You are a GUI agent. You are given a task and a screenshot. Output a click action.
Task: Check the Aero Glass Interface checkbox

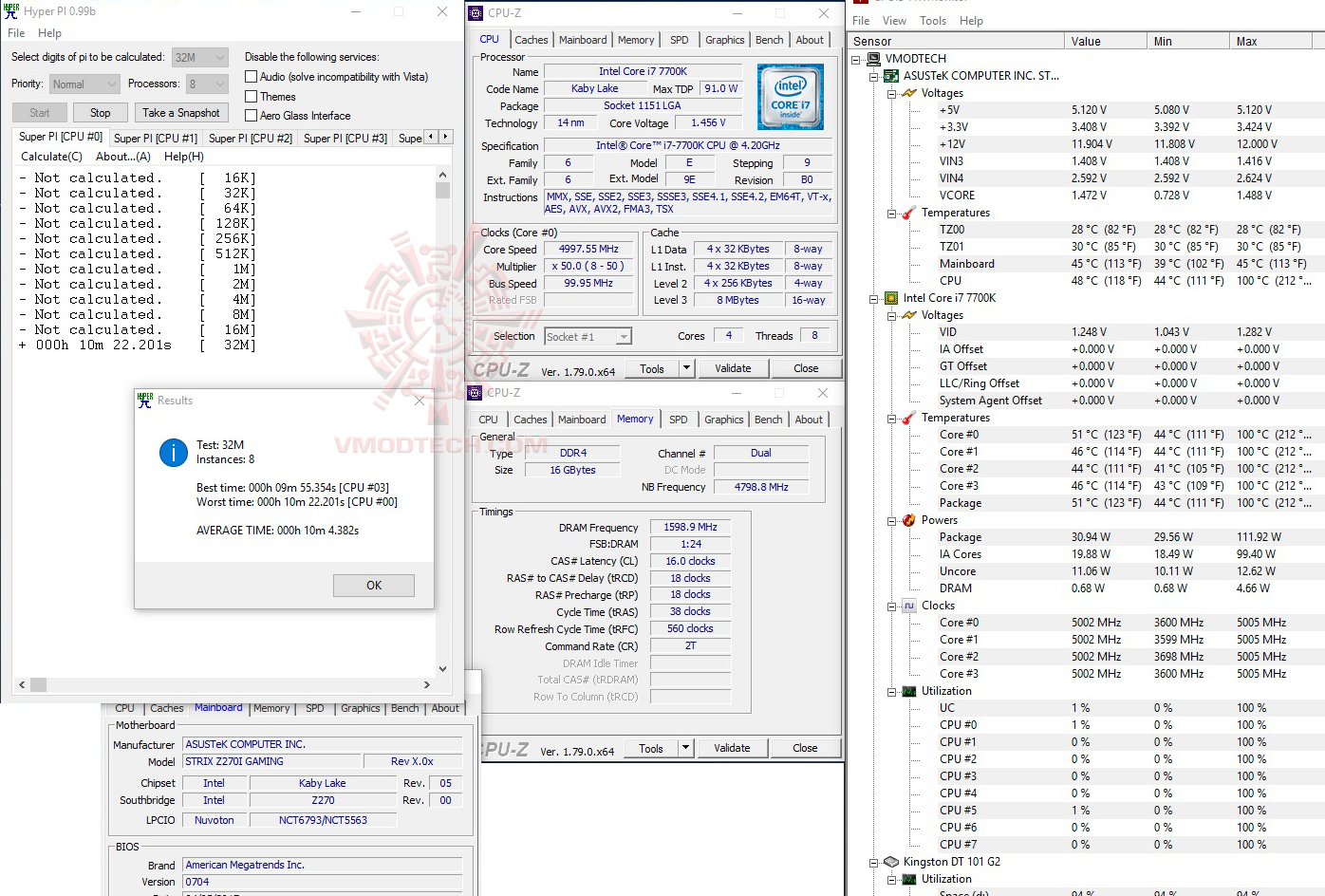(252, 116)
